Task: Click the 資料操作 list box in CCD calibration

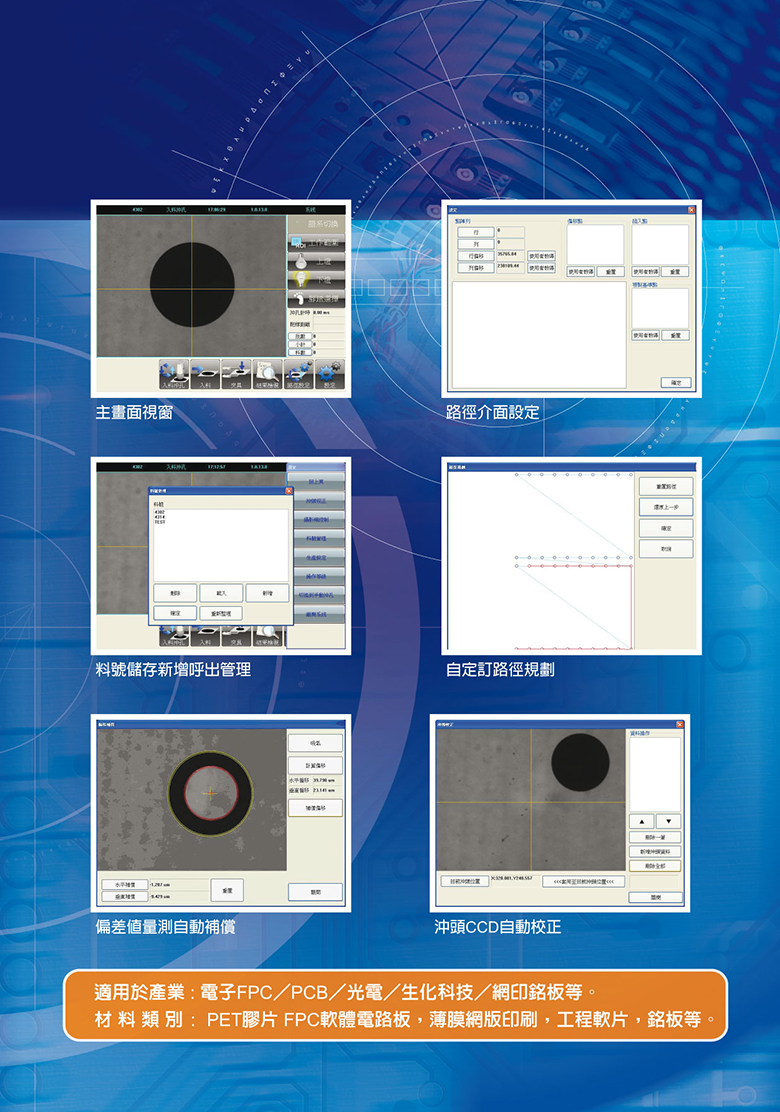Action: [x=655, y=774]
